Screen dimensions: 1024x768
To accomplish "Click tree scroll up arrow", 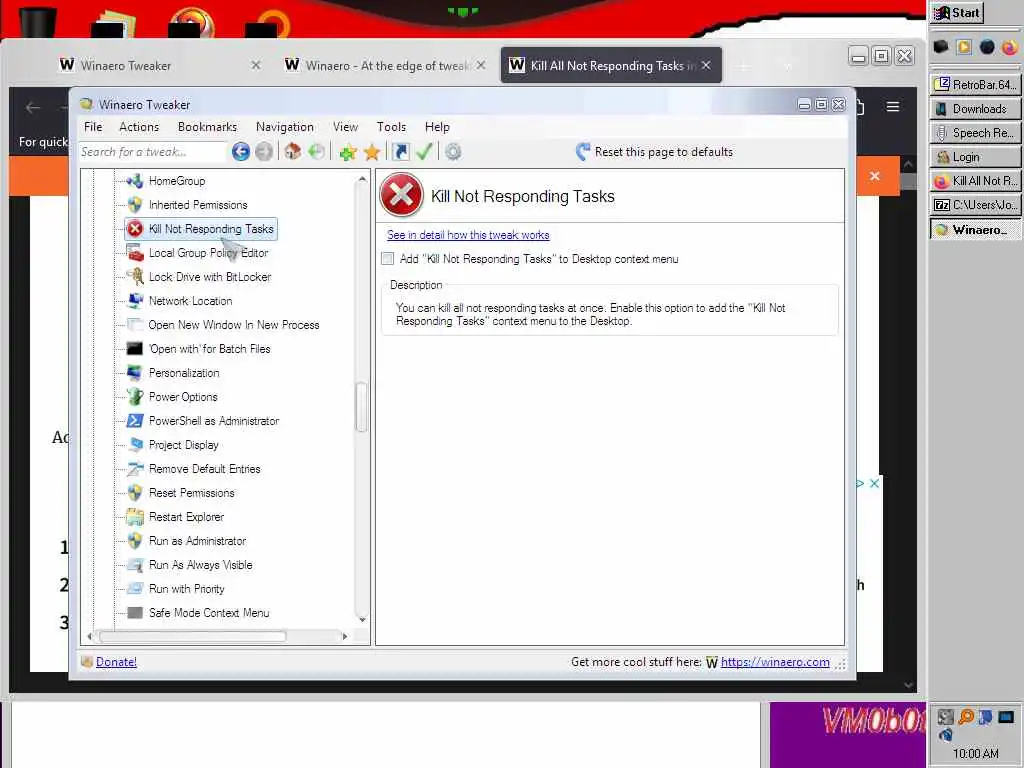I will [x=362, y=178].
